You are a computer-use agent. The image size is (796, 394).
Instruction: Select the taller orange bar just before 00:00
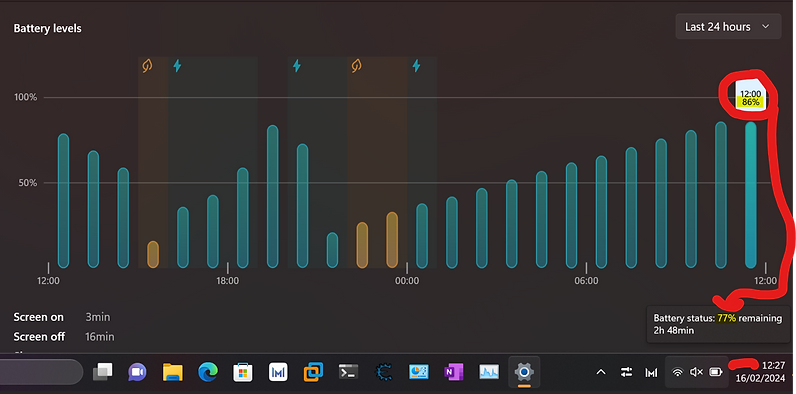(392, 240)
